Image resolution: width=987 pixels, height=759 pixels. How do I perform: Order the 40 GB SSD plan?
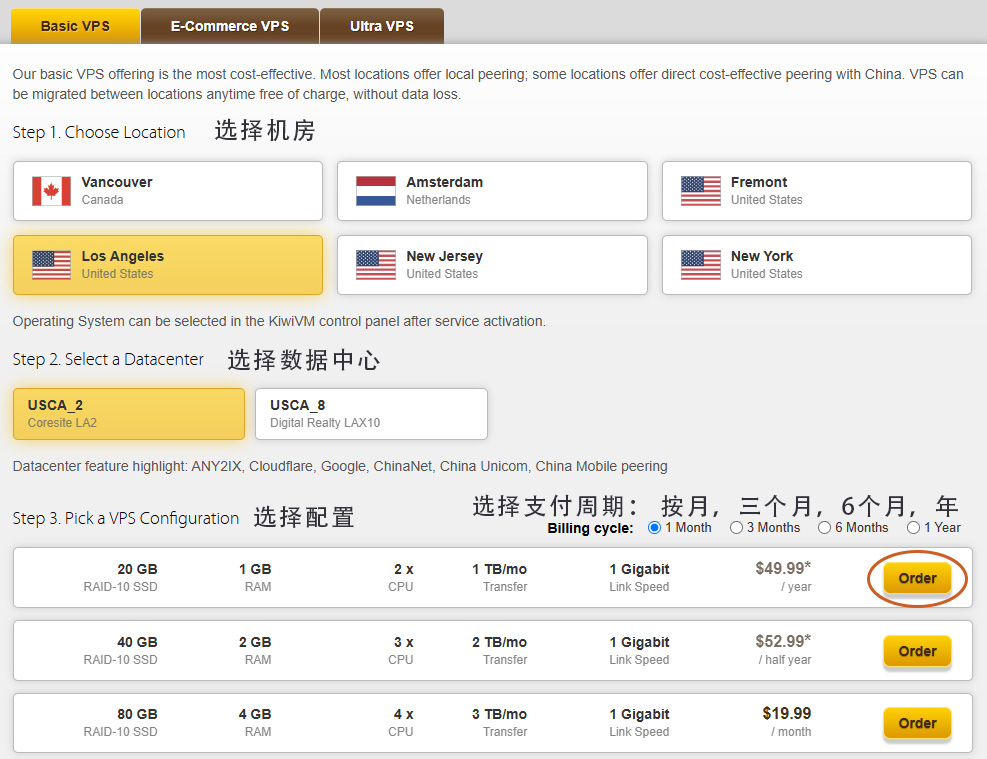tap(917, 651)
